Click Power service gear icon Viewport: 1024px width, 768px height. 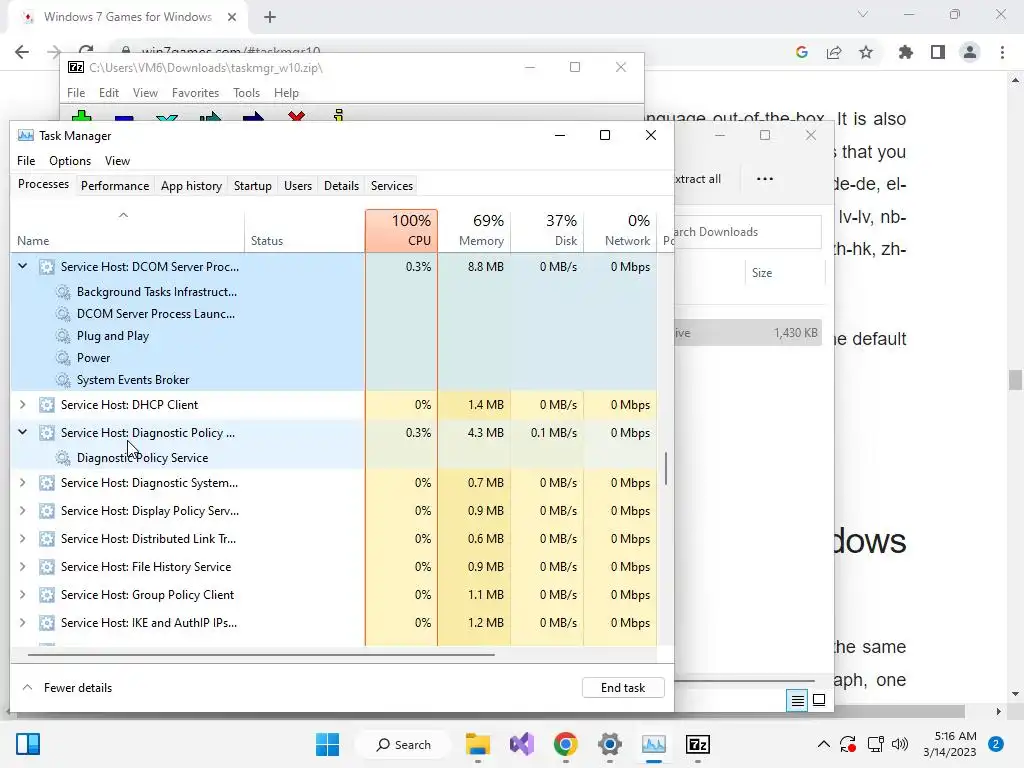pos(63,358)
